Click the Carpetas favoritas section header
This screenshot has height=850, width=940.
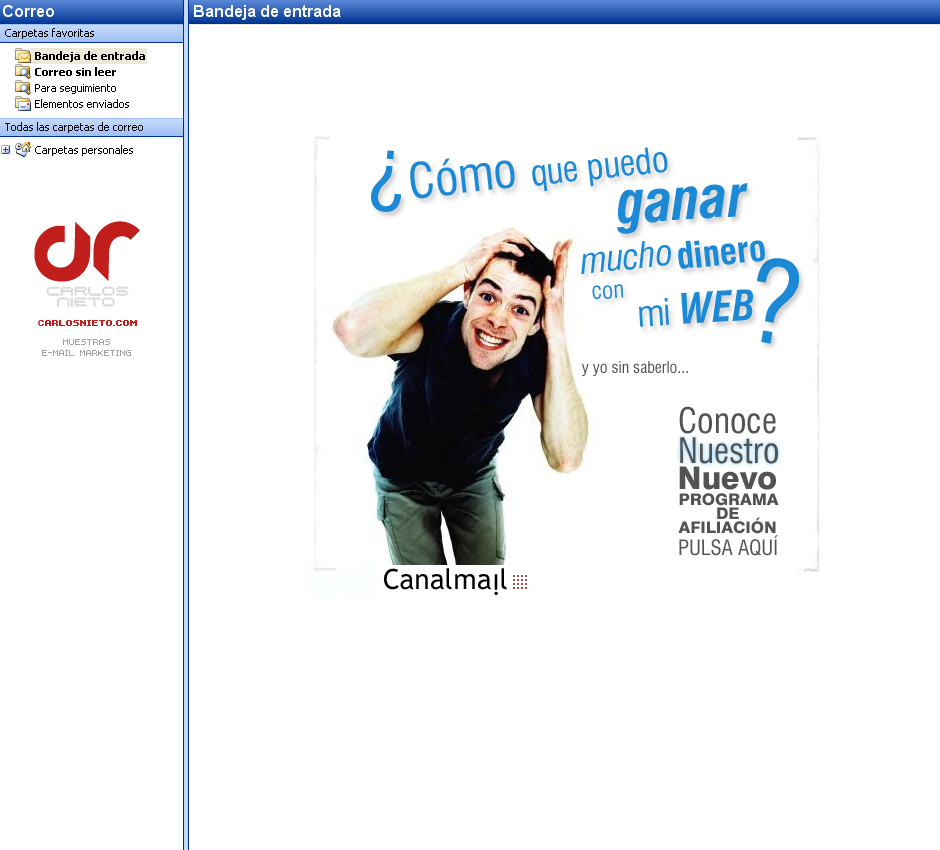pos(91,33)
